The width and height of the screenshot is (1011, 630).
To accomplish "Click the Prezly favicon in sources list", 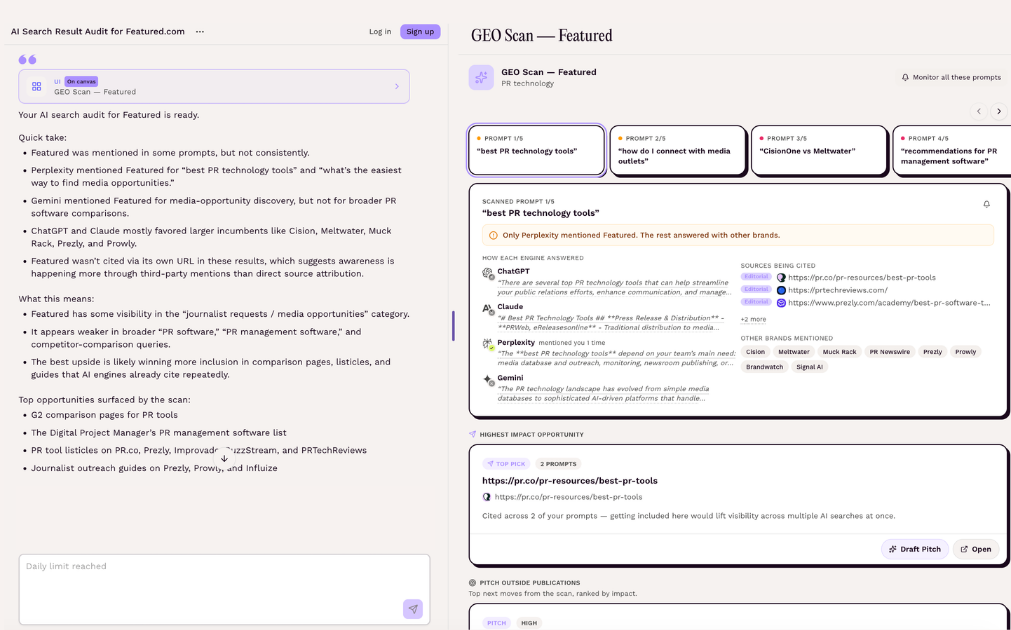I will [x=781, y=302].
